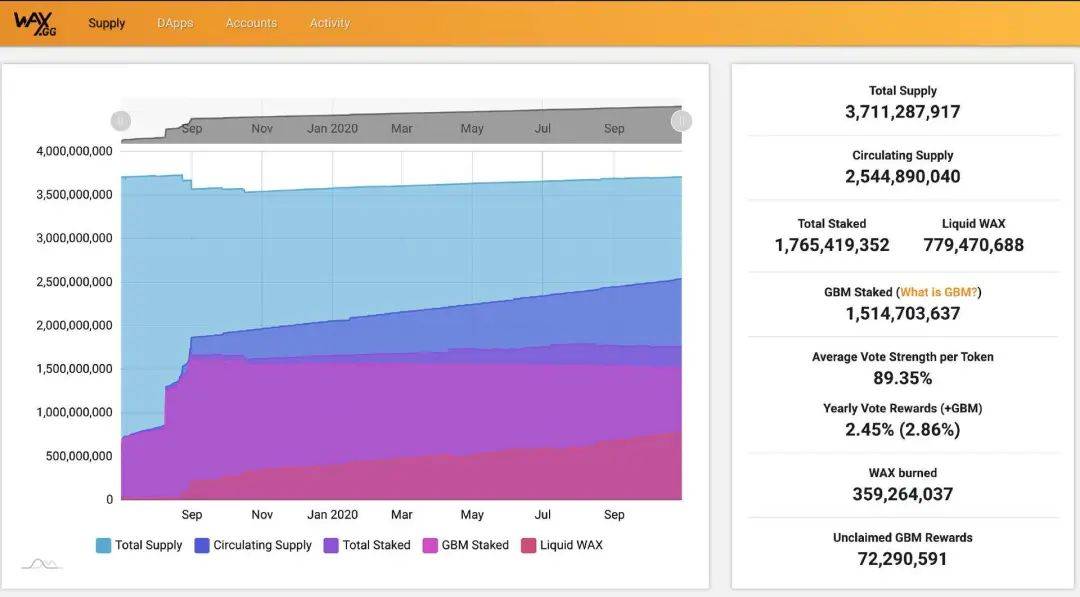Go to the Accounts page
The image size is (1080, 597).
(x=251, y=23)
